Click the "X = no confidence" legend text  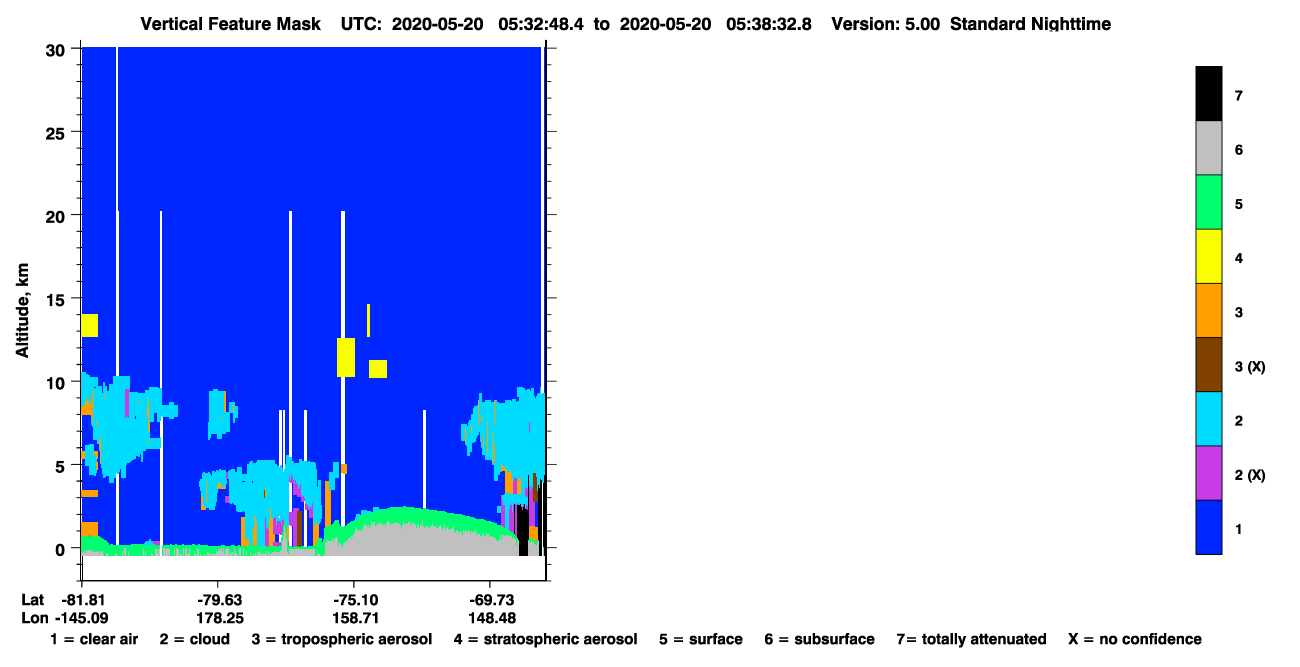coord(1135,639)
